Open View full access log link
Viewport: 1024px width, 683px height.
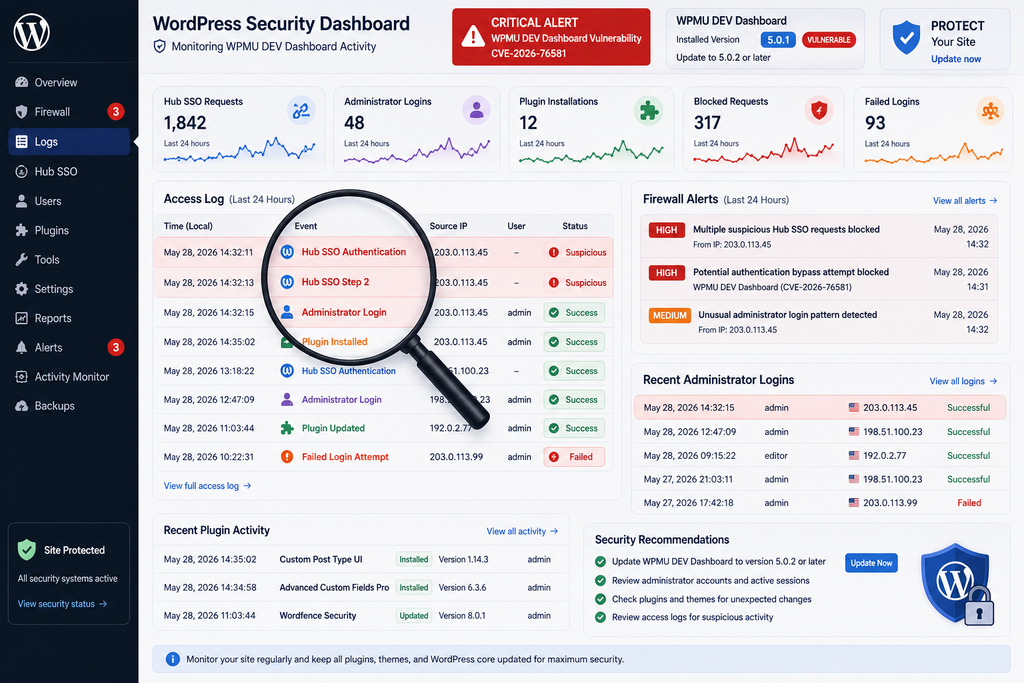point(207,486)
